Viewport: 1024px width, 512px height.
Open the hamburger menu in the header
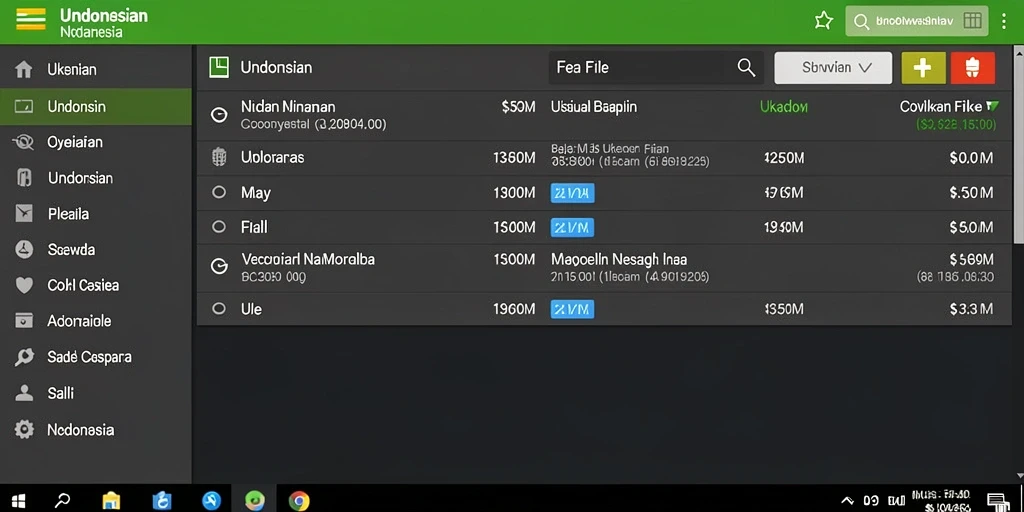[x=30, y=20]
